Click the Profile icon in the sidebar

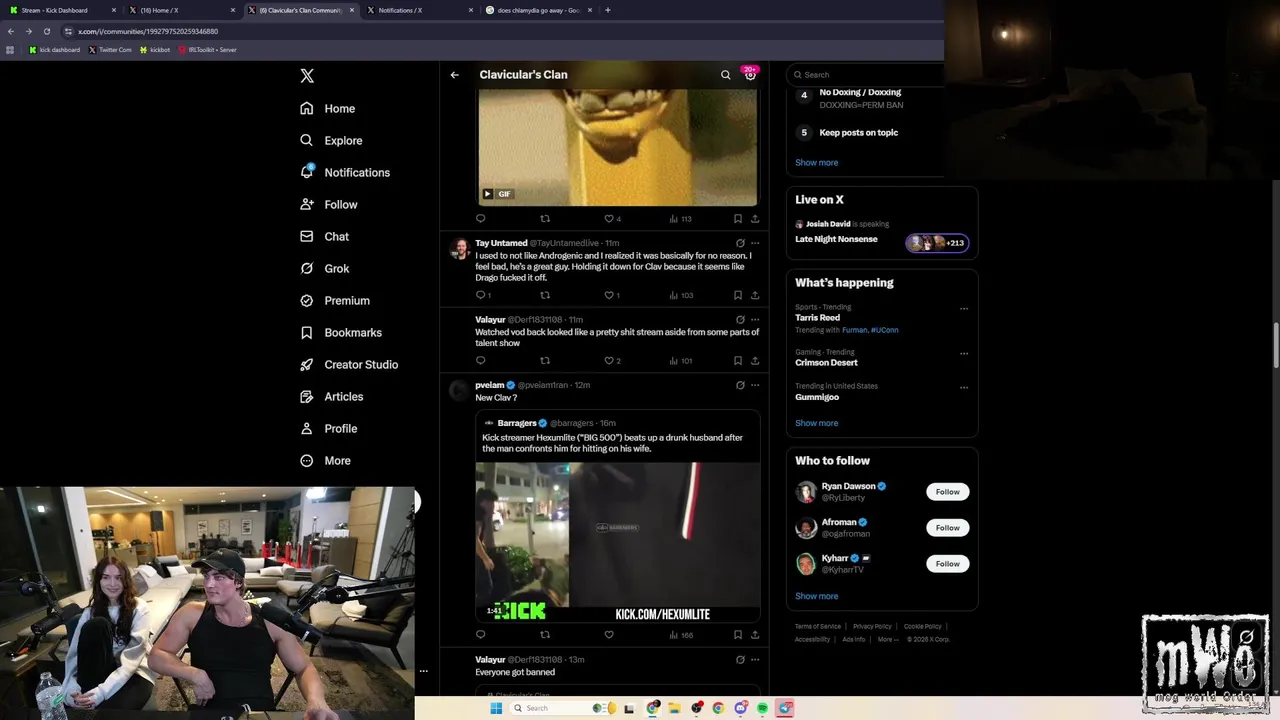pos(307,428)
